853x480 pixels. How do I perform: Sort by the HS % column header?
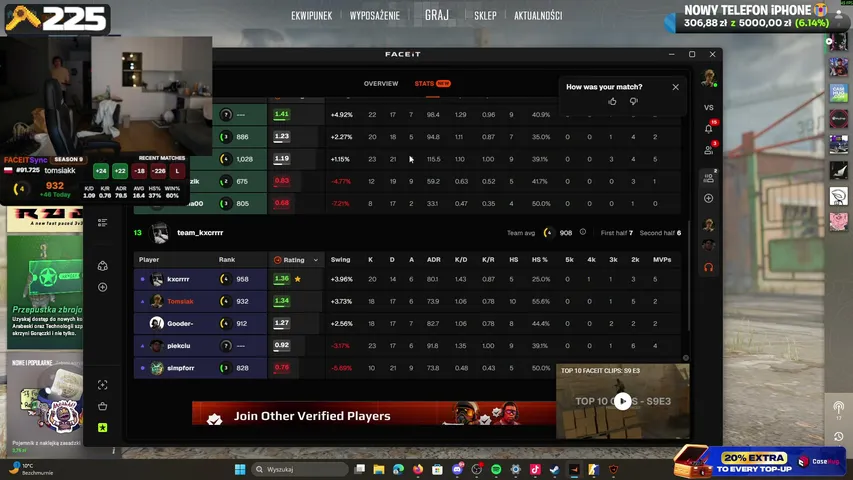[x=540, y=260]
